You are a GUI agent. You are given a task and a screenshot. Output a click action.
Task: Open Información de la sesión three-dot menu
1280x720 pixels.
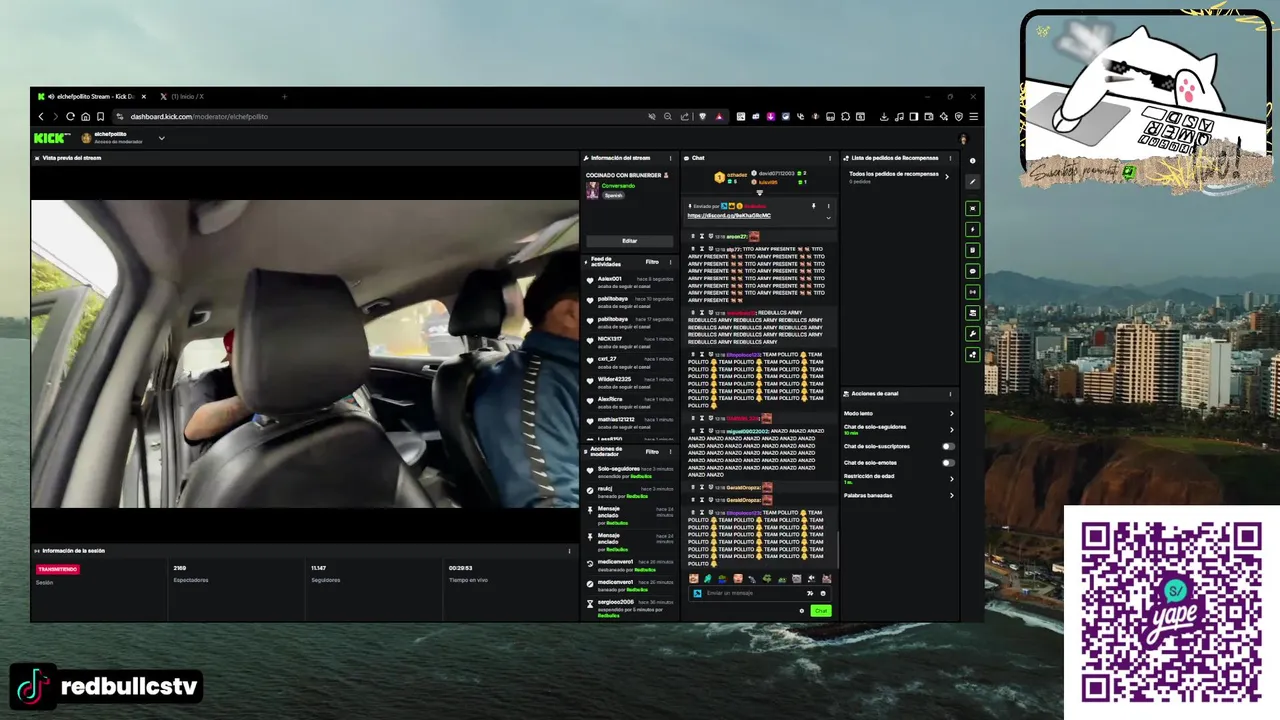tap(569, 551)
